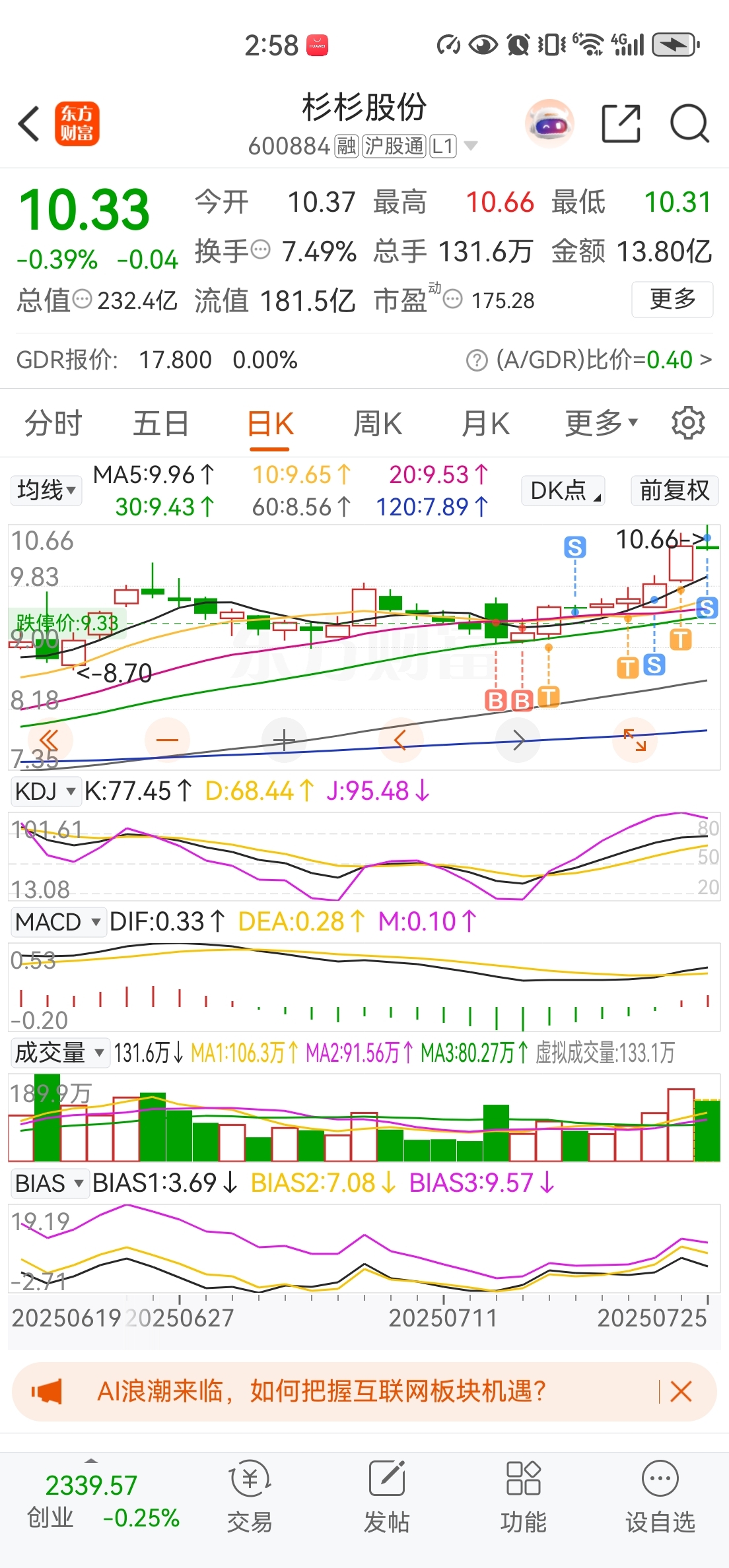729x1568 pixels.
Task: Tap the GDR报价 17.800 row
Action: pyautogui.click(x=157, y=360)
